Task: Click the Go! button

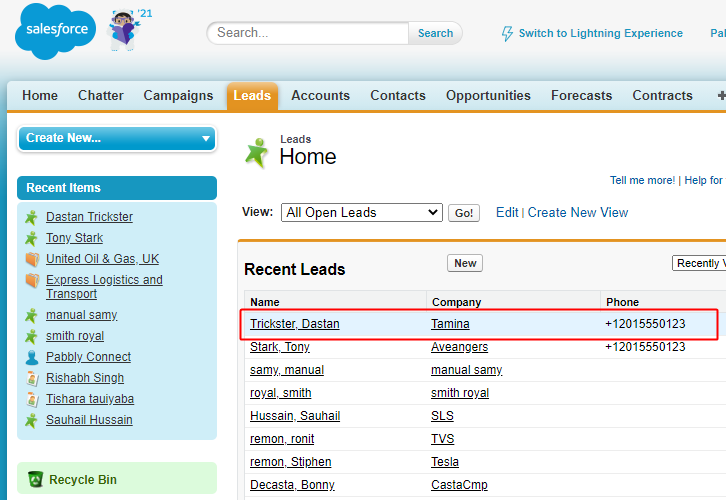Action: coord(463,213)
